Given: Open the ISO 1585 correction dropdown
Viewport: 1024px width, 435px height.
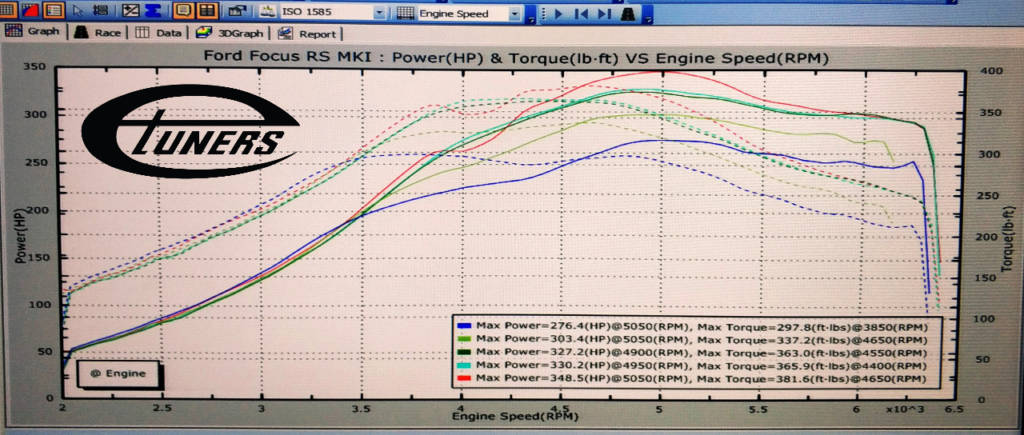Looking at the screenshot, I should tap(381, 14).
